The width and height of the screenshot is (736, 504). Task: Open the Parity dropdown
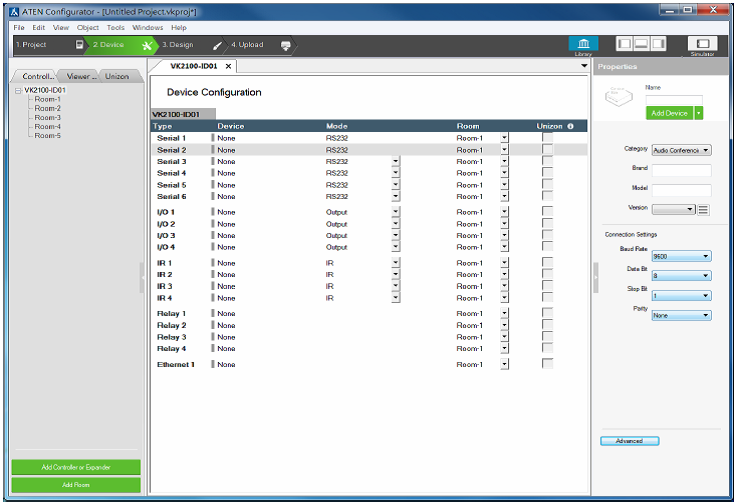click(682, 315)
